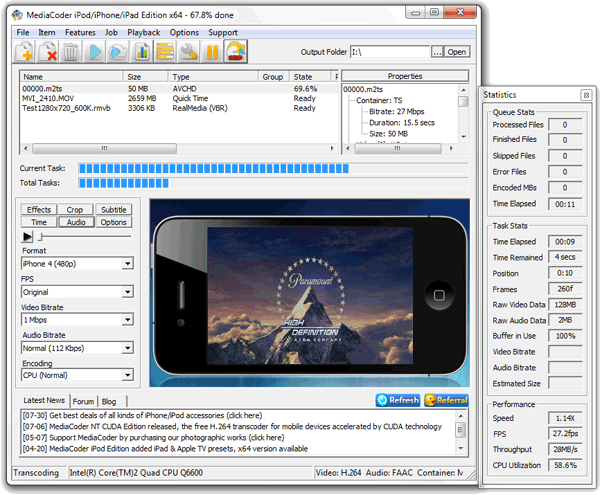Screen dimensions: 600x495
Task: Select the 00000.m2ts file row
Action: click(x=179, y=89)
